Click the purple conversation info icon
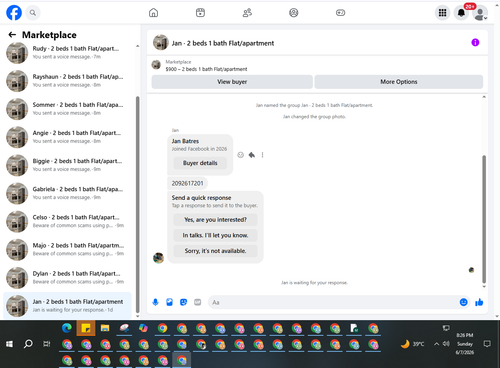Screen dimensions: 500x368 475,42
